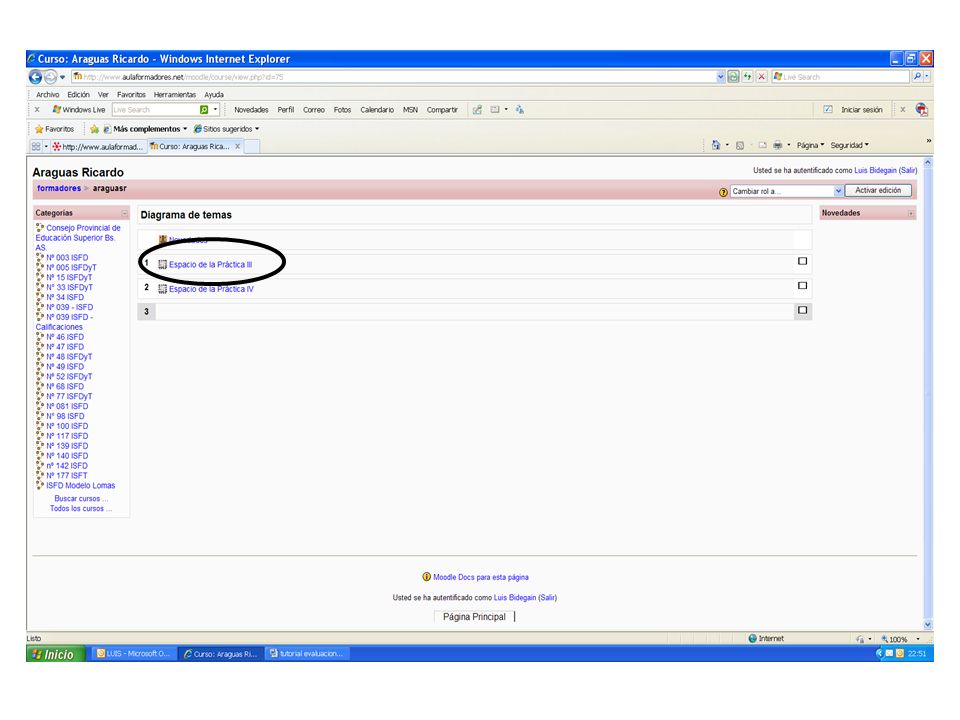This screenshot has height=720, width=960.
Task: Open the Ayuda menu
Action: (214, 95)
